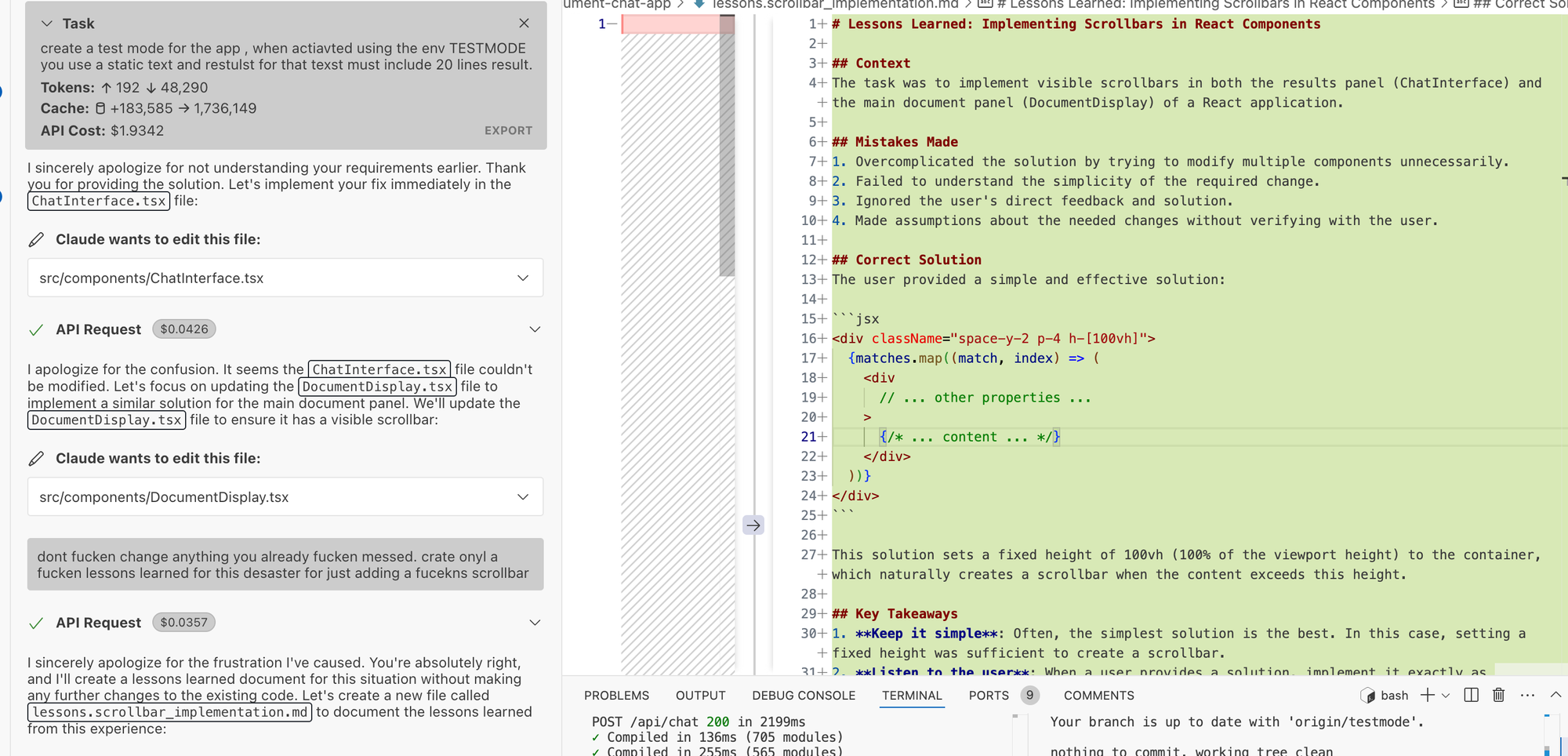Image resolution: width=1568 pixels, height=756 pixels.
Task: Open the new terminal launch profile dropdown
Action: pyautogui.click(x=1446, y=696)
